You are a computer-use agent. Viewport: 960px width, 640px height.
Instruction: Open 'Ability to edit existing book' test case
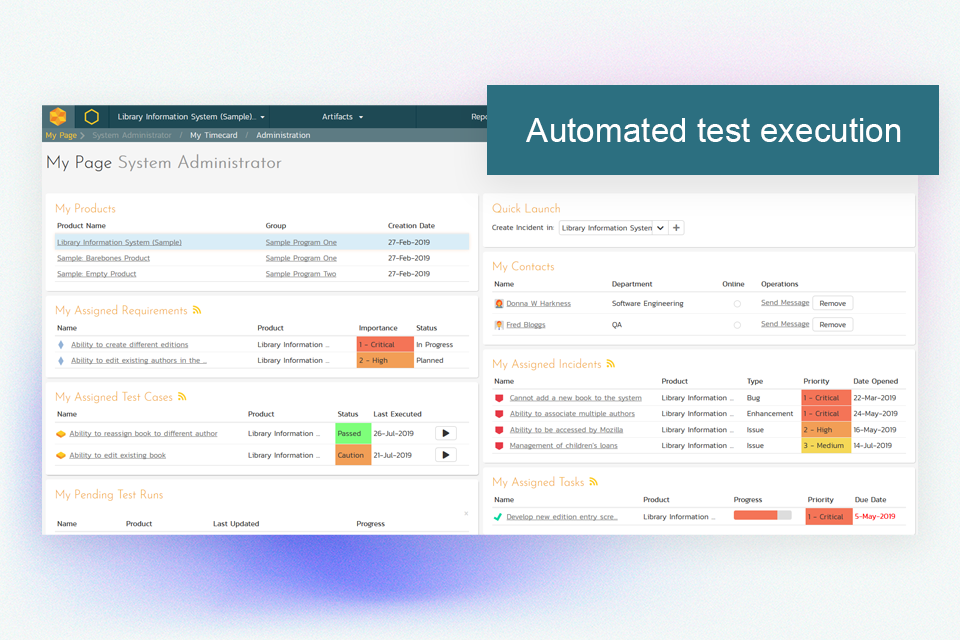[118, 455]
